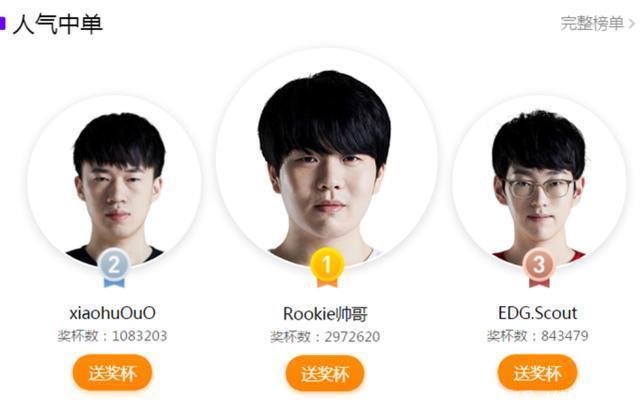The height and width of the screenshot is (415, 640).
Task: Send a trophy to xiaohuOuO with 送奖杯
Action: [x=112, y=373]
